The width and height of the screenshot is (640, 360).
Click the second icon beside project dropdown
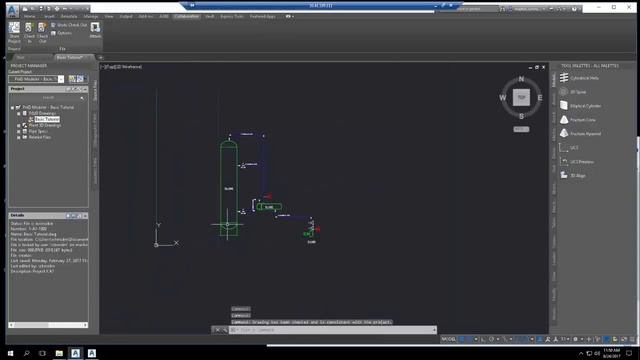coord(80,79)
